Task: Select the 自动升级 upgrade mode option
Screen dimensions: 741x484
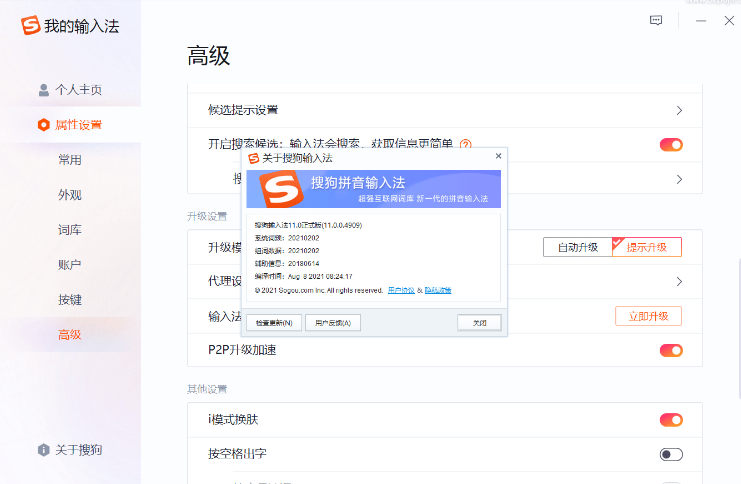Action: click(x=577, y=247)
